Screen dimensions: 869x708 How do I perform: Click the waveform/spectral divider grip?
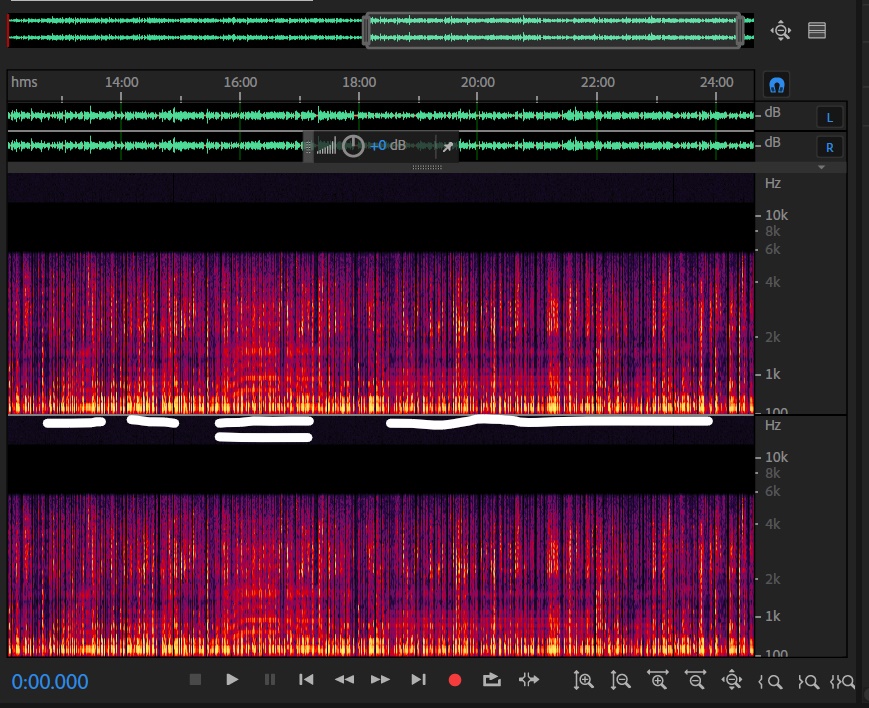(427, 167)
